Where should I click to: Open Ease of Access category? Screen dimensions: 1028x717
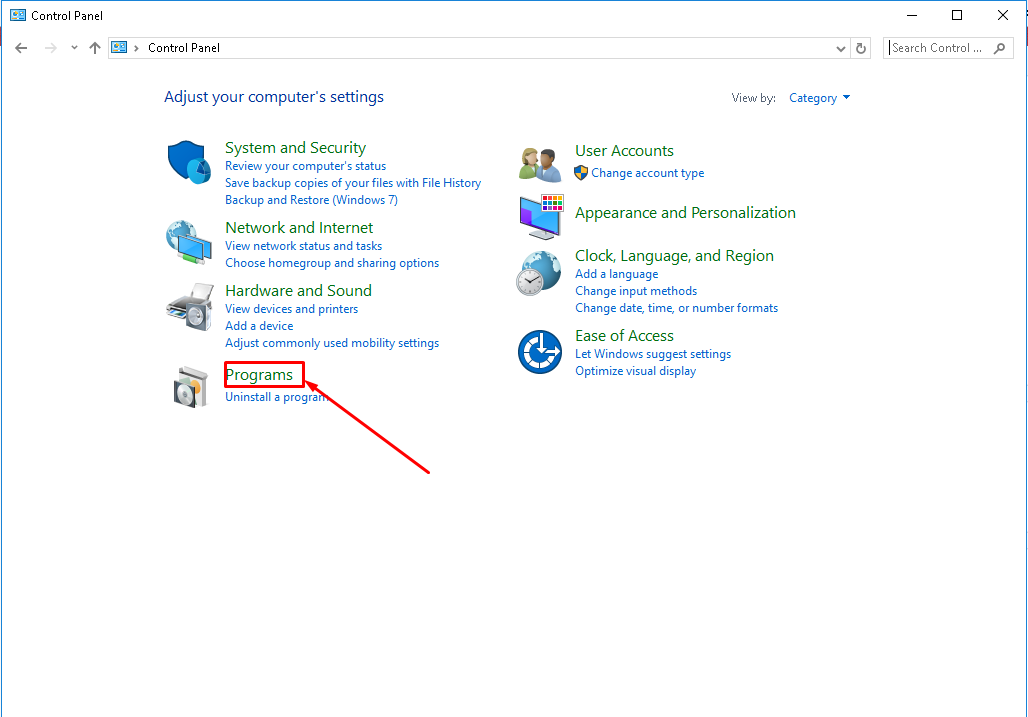tap(624, 336)
